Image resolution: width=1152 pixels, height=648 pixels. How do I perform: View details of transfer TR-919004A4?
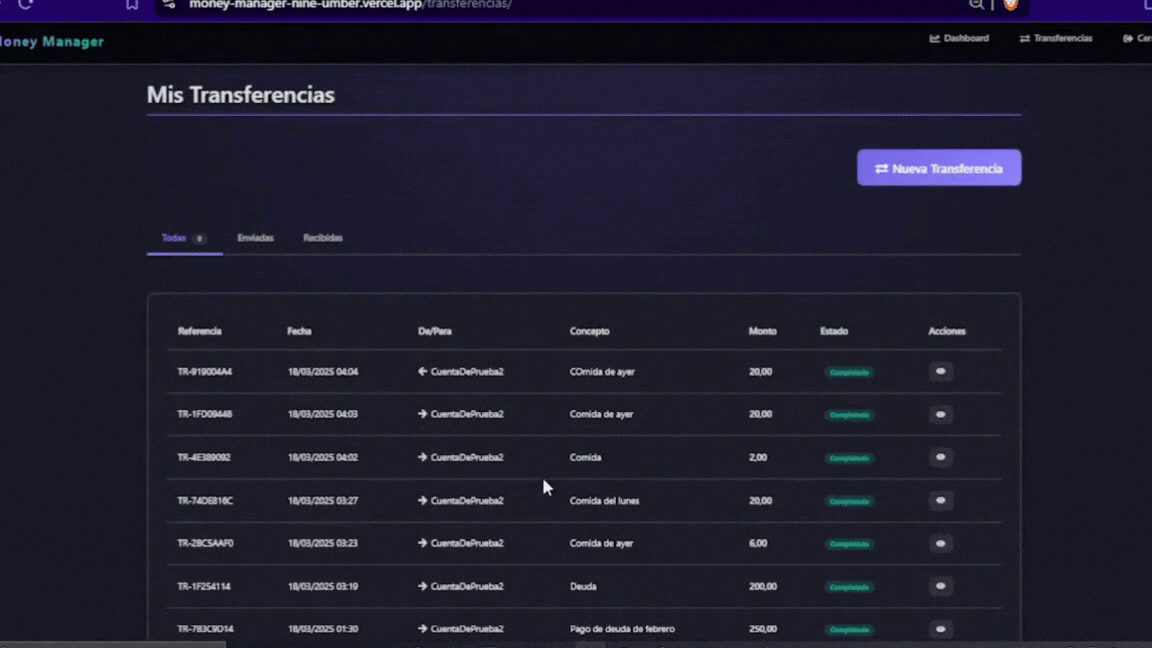coord(940,372)
